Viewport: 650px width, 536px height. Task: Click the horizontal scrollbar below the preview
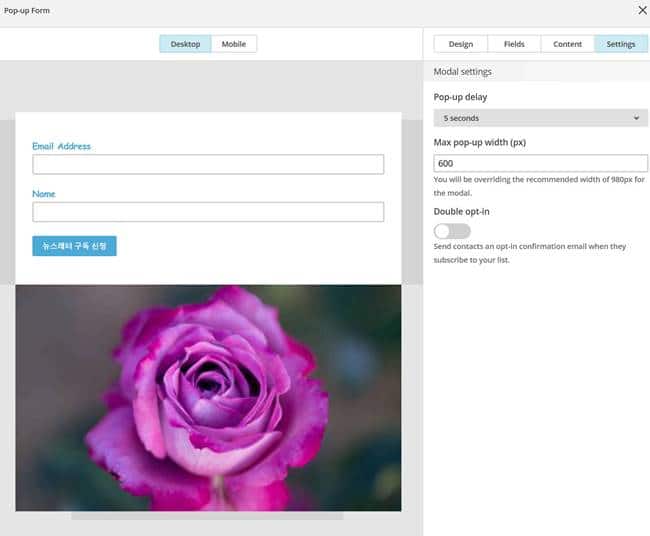tap(207, 517)
